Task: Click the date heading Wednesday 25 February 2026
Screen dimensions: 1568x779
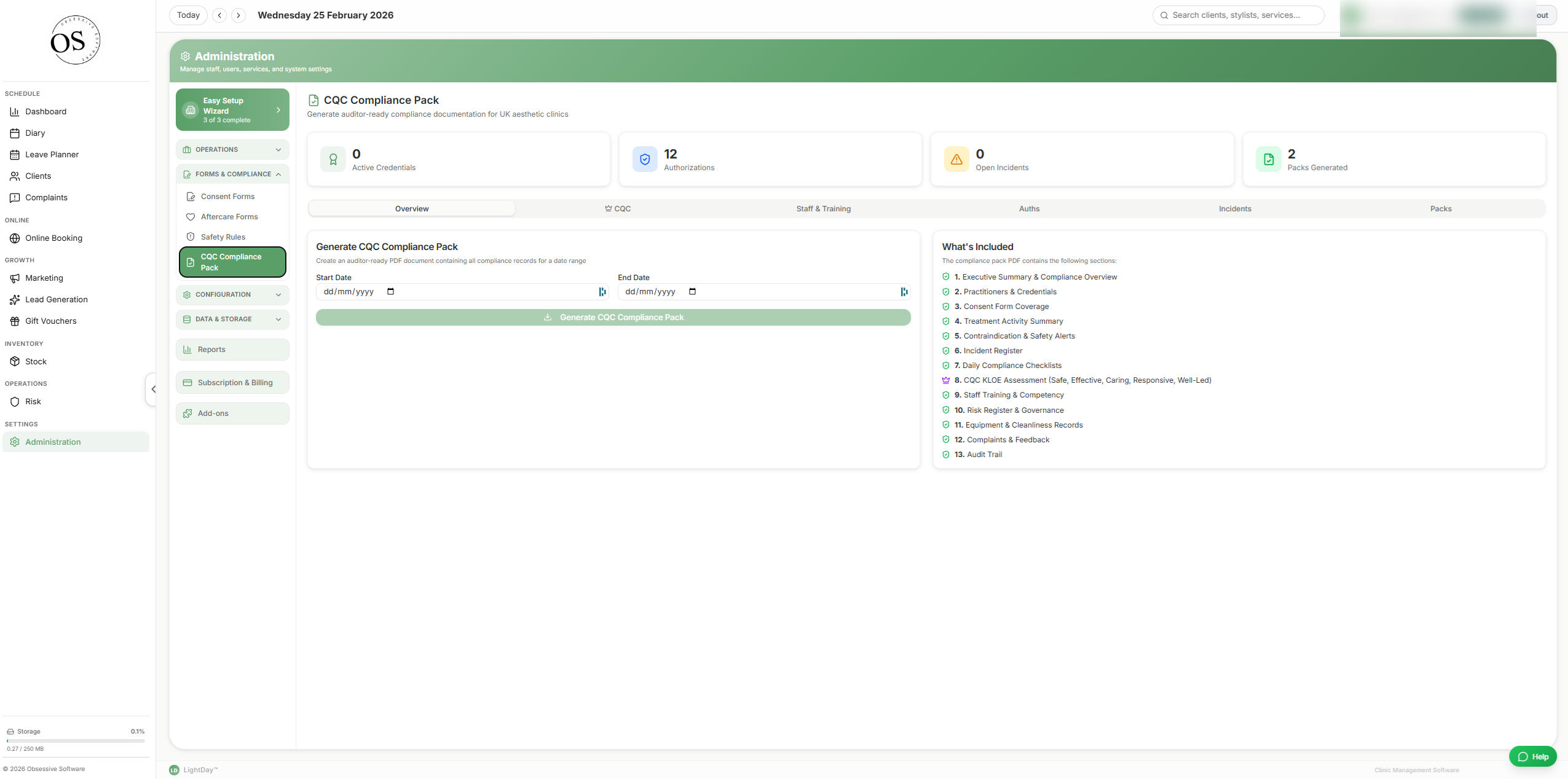Action: [x=325, y=15]
